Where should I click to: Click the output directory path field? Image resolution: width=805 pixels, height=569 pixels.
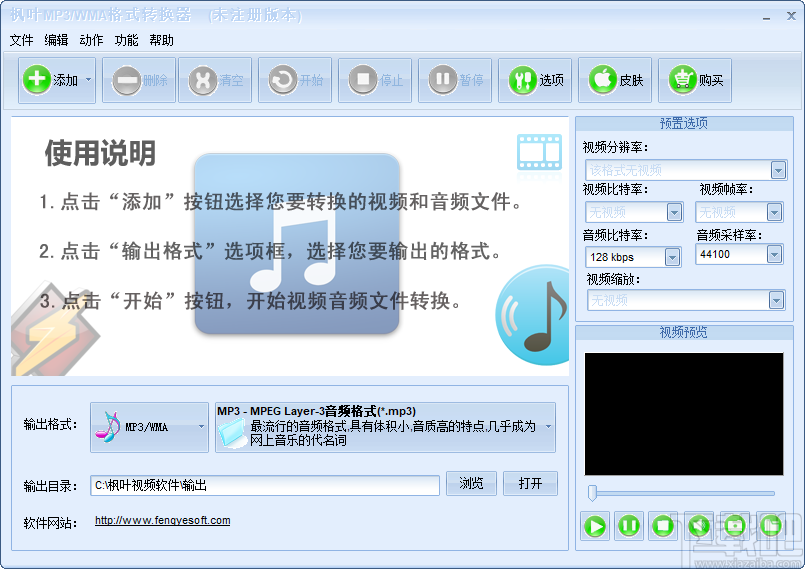265,485
